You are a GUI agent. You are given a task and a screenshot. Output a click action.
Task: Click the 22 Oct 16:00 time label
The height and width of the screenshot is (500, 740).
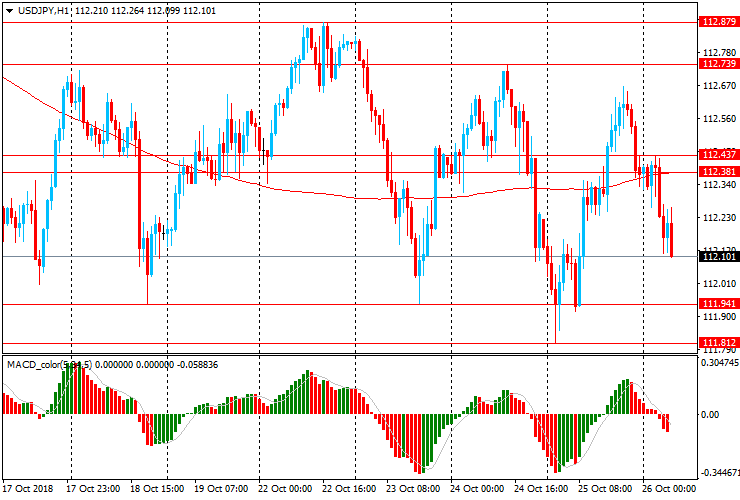click(x=349, y=489)
